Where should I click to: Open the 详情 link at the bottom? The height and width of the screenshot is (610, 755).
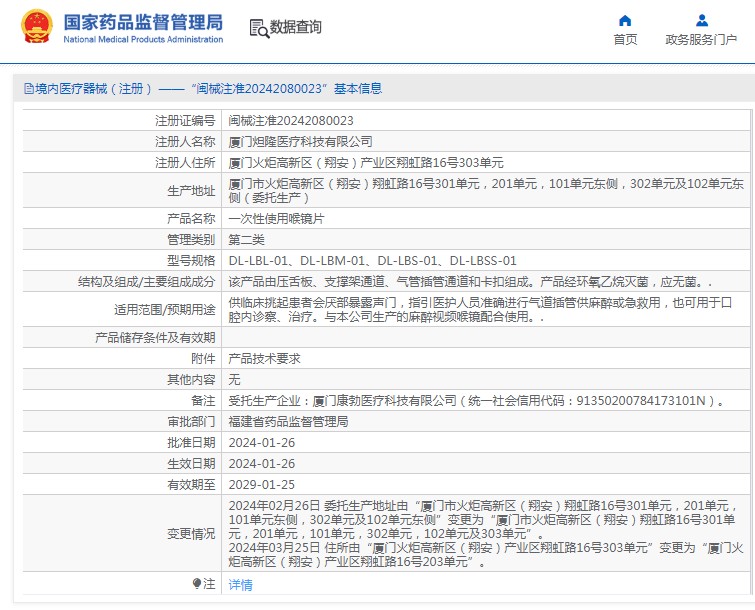pyautogui.click(x=240, y=584)
